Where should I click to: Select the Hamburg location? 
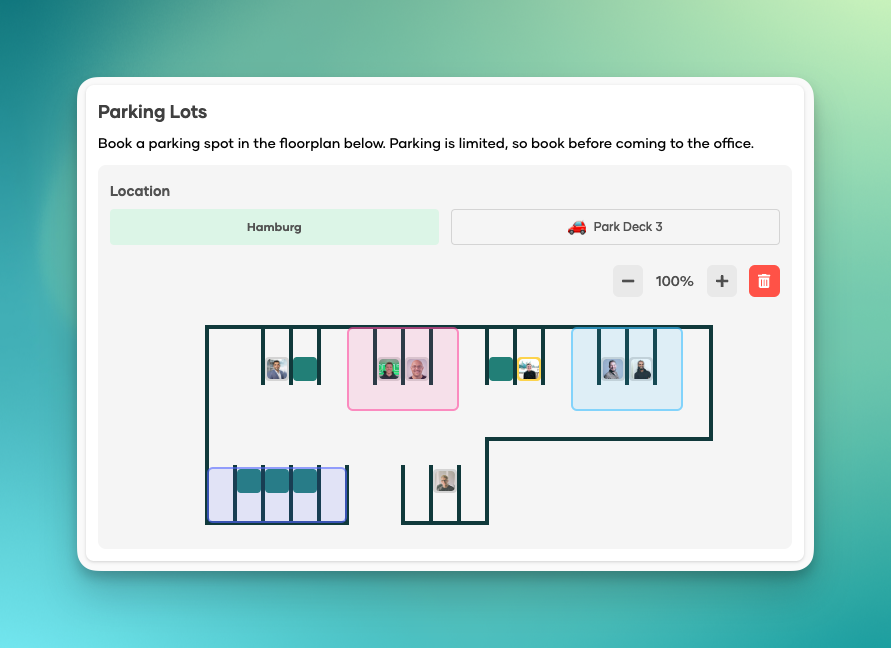coord(274,227)
